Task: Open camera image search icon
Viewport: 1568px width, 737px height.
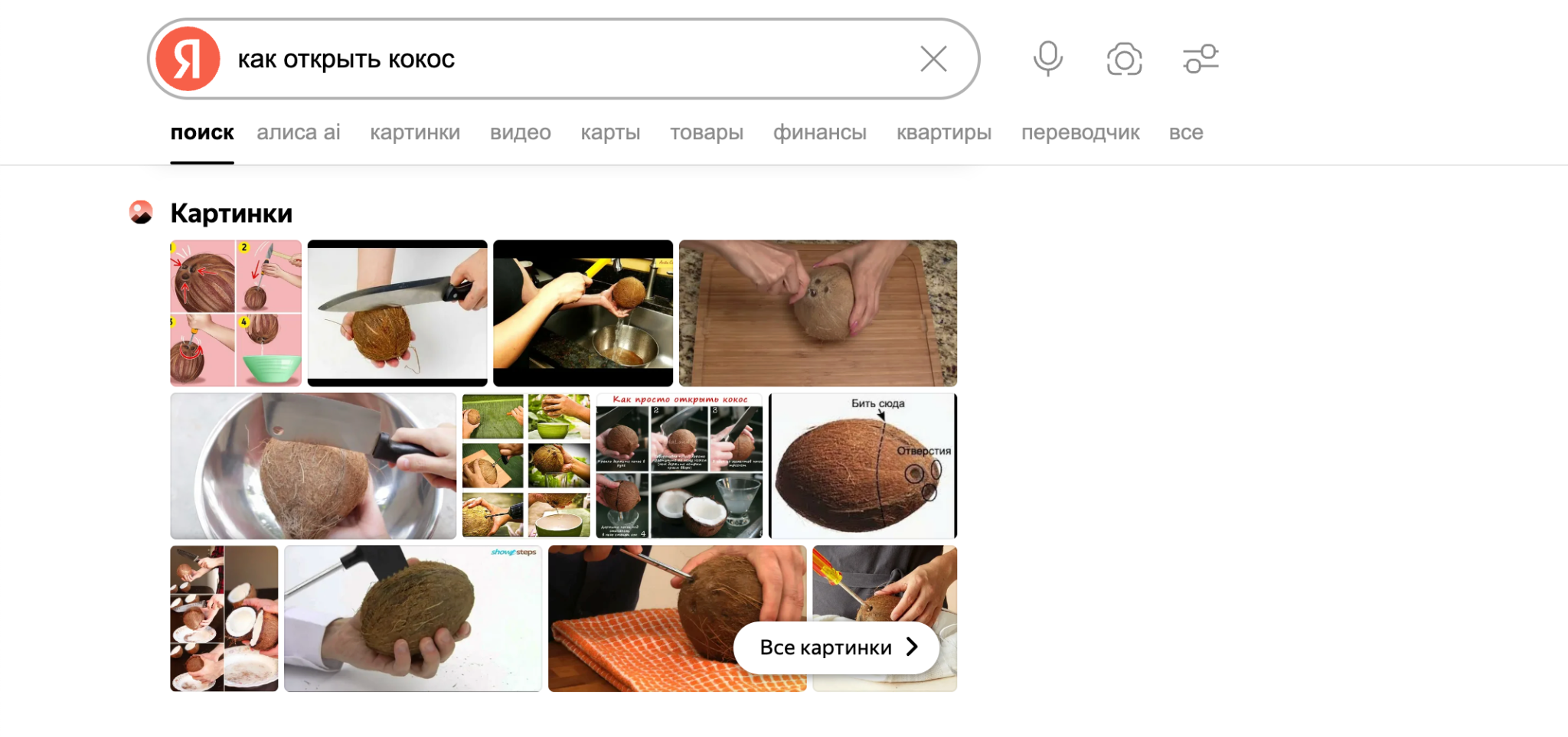Action: click(1124, 59)
